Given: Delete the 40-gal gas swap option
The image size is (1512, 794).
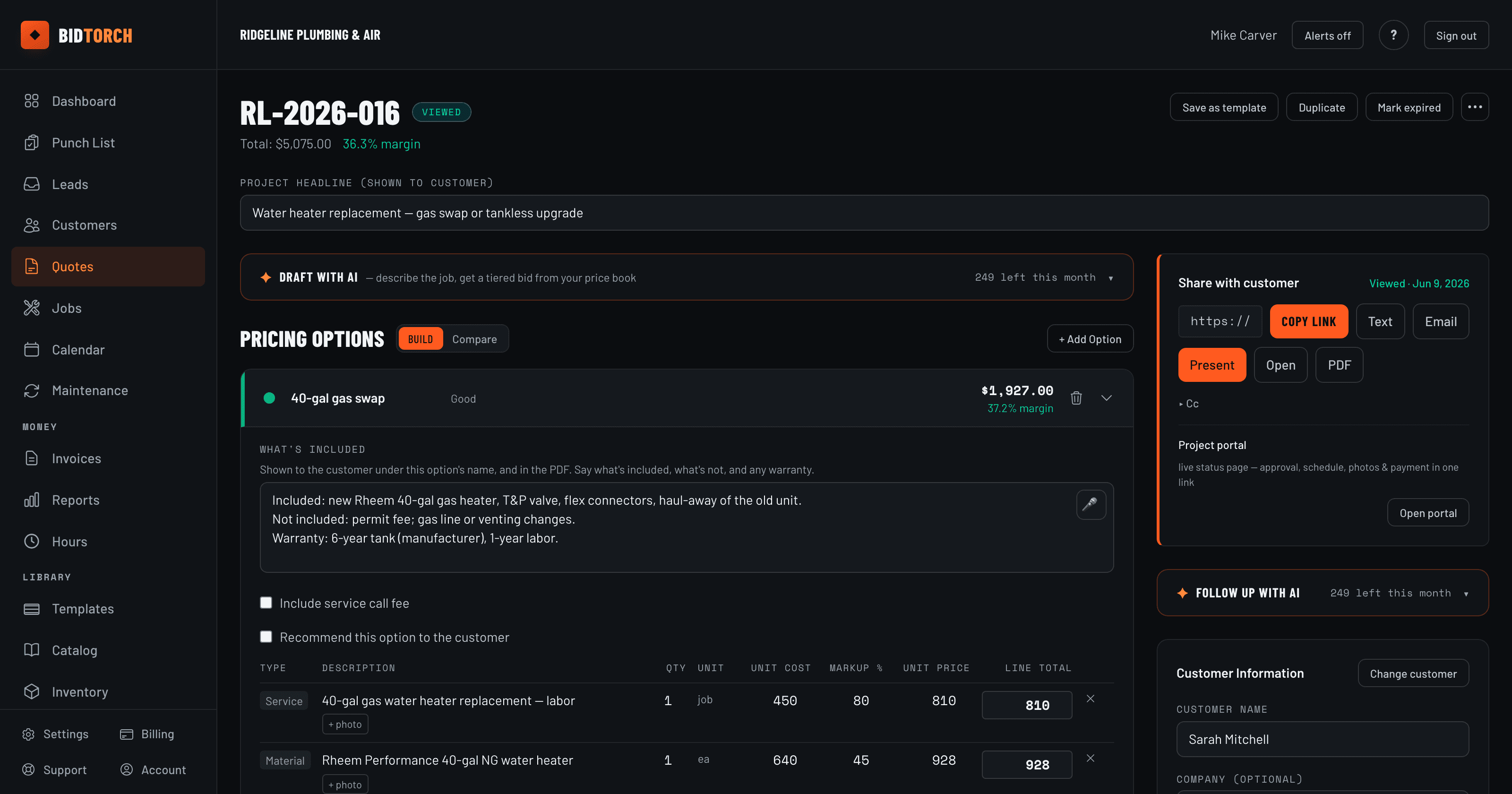Looking at the screenshot, I should 1076,398.
